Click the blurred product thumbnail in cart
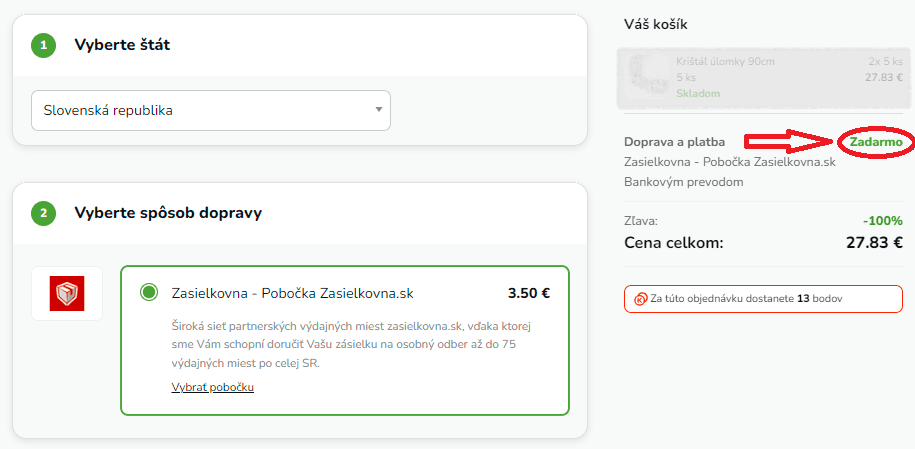The image size is (915, 449). tap(647, 77)
